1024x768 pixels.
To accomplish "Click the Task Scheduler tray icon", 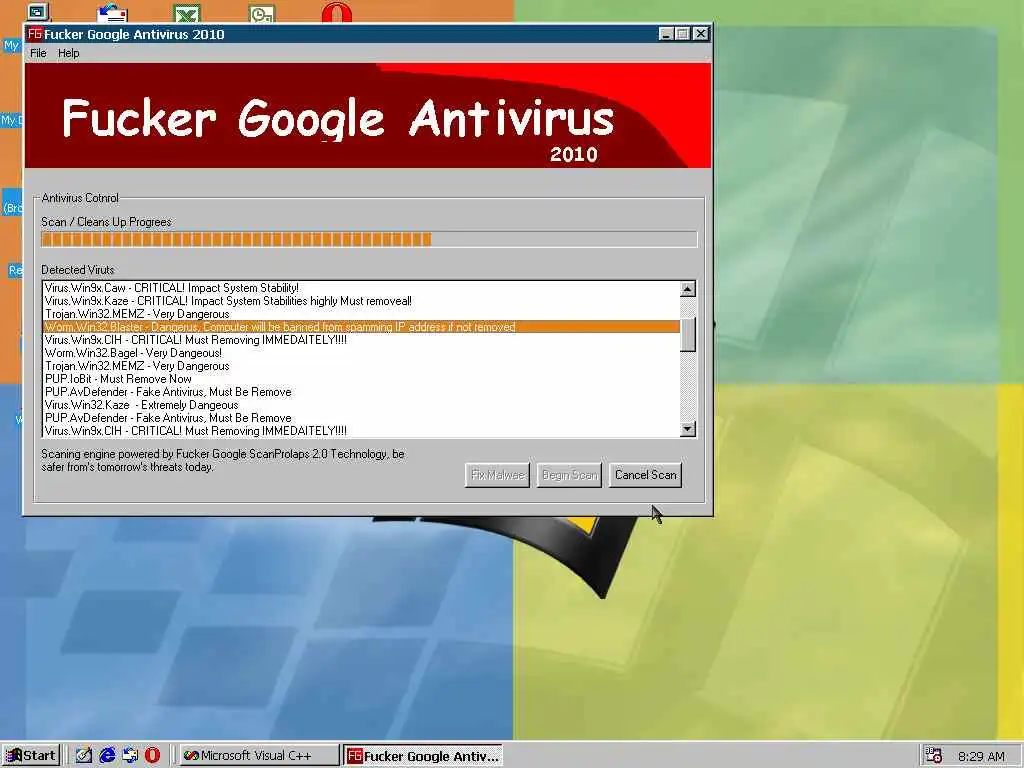I will (934, 756).
